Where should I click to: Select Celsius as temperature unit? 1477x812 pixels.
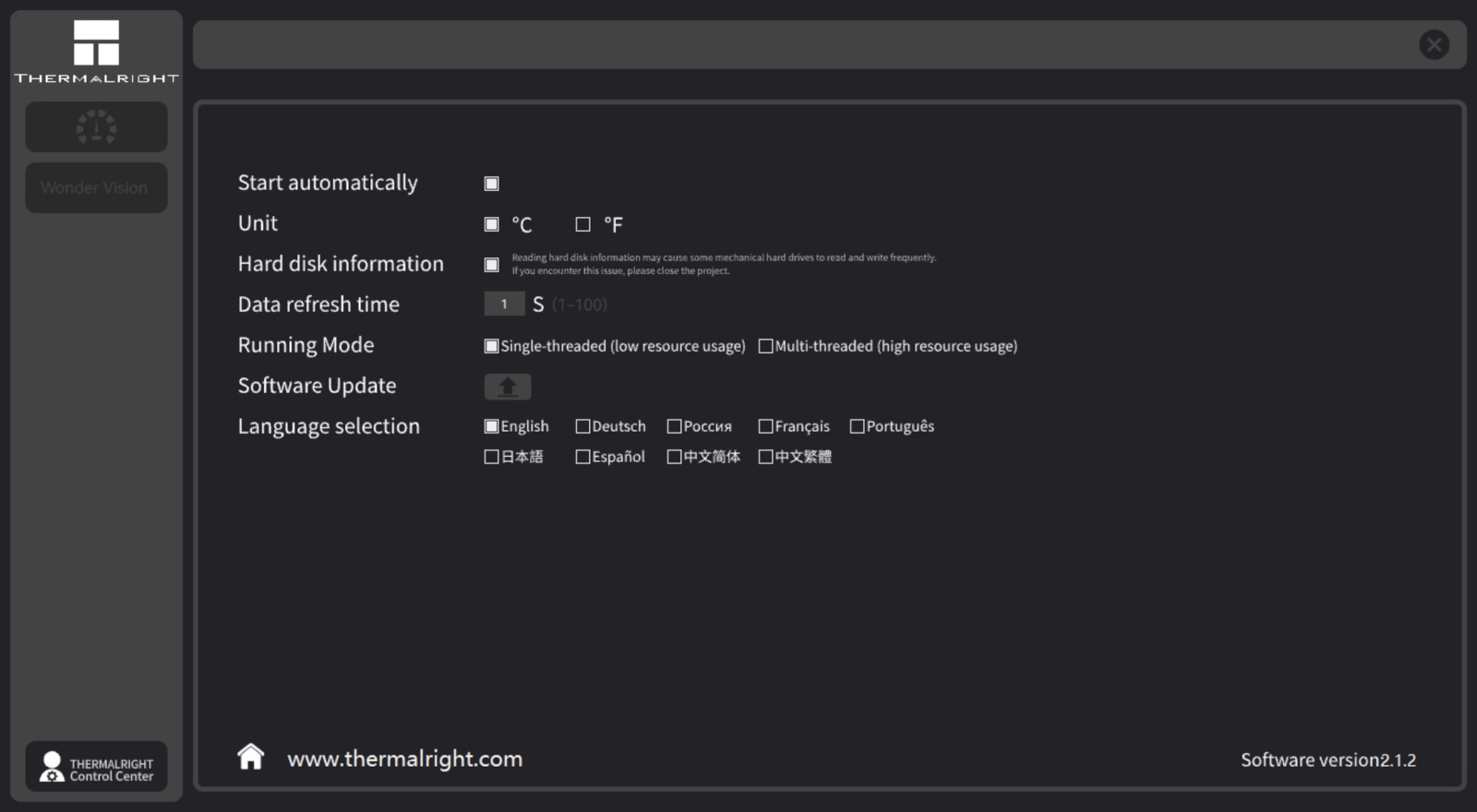click(492, 224)
